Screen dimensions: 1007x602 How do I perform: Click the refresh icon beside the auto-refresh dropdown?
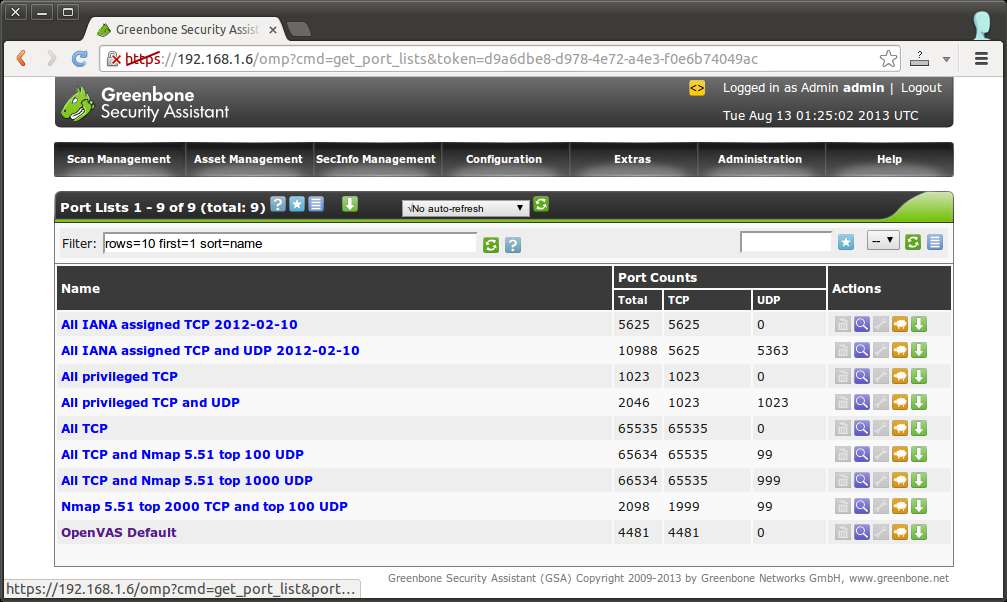[541, 204]
